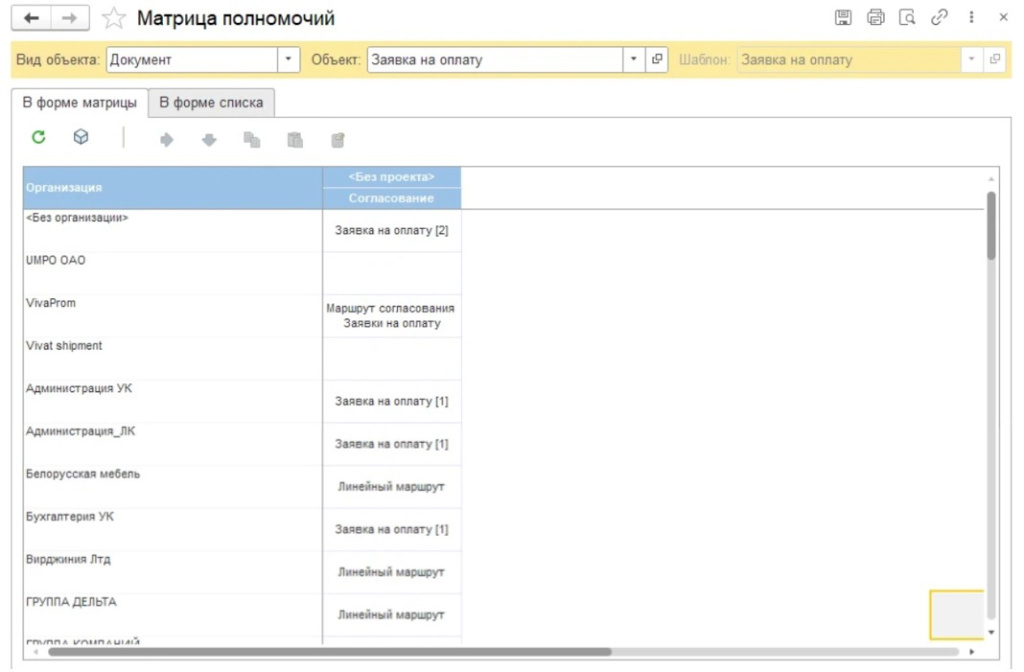
Task: Select the VivaProm organization row
Action: click(172, 316)
